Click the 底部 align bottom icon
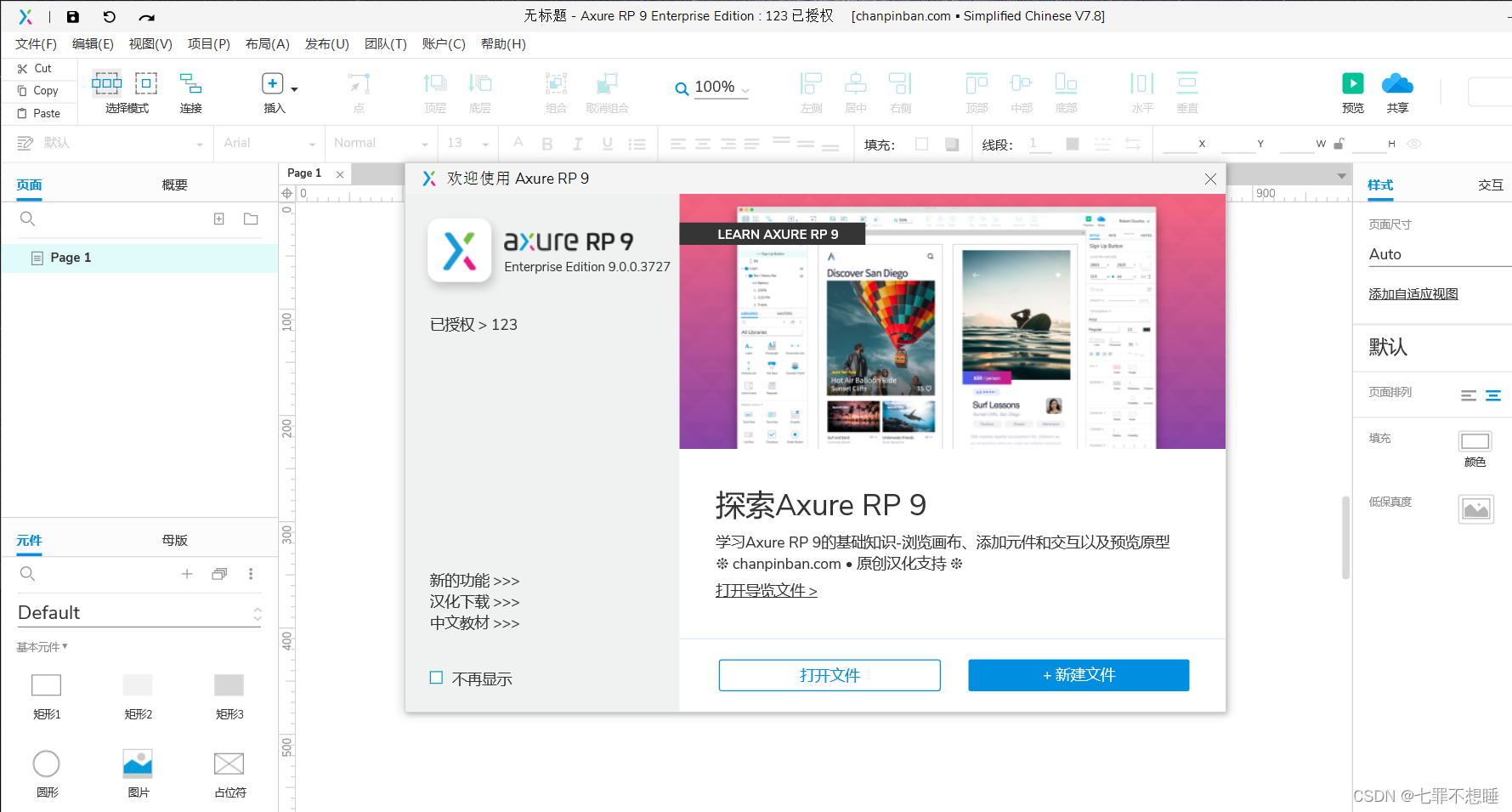This screenshot has height=812, width=1512. [x=1066, y=83]
